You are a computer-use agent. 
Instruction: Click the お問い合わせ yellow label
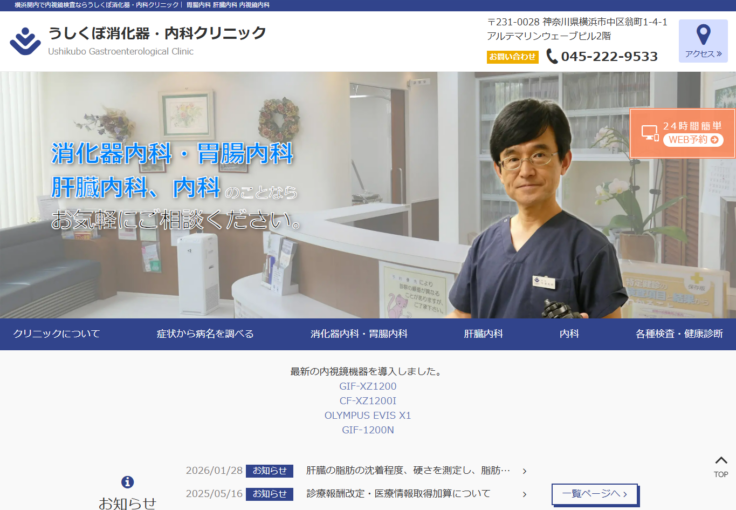click(512, 57)
